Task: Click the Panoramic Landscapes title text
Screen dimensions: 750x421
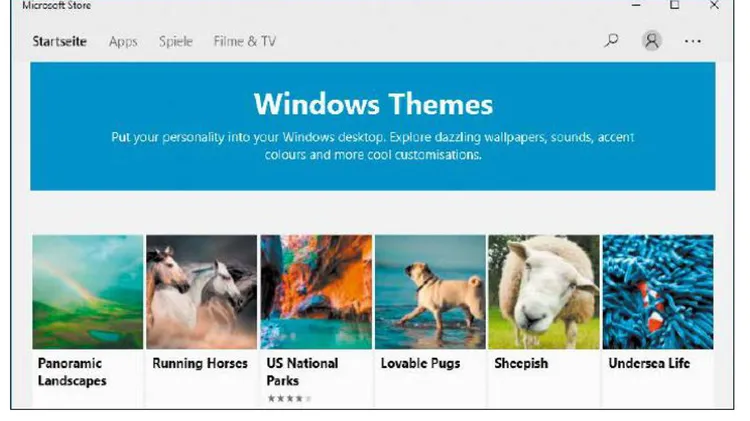Action: [72, 372]
